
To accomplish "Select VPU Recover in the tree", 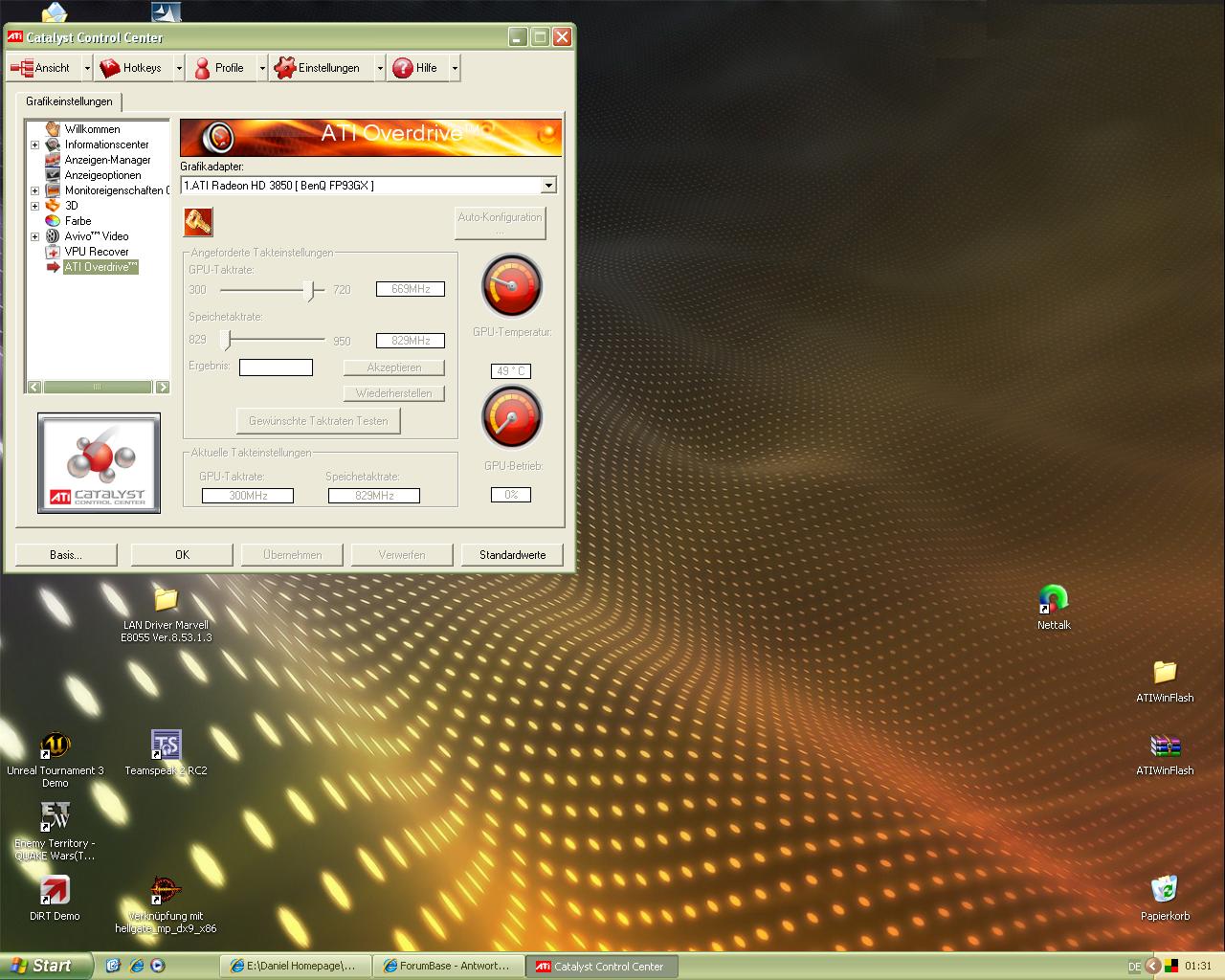I will click(96, 252).
